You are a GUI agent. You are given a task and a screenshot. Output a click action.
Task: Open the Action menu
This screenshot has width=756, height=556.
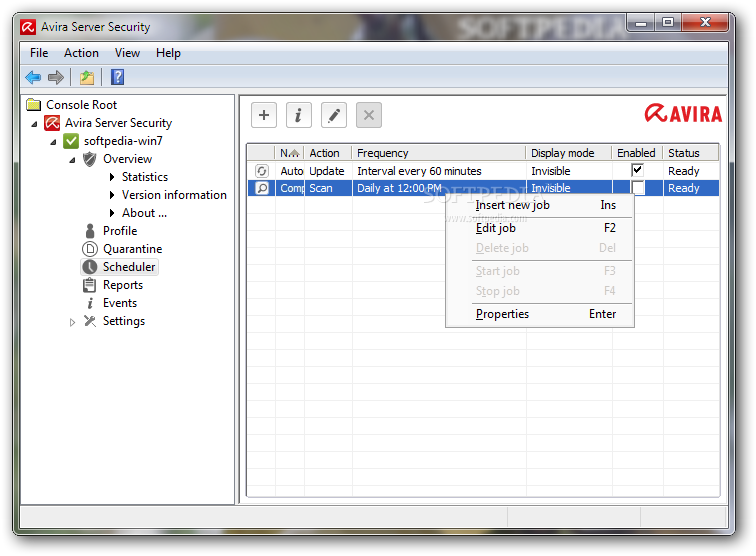click(81, 53)
